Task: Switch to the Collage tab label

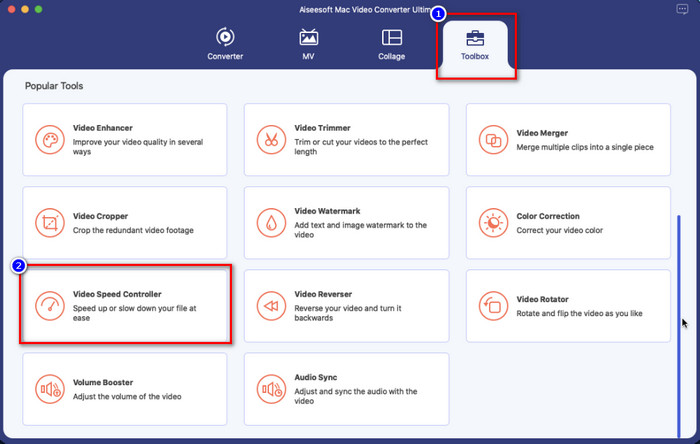Action: point(392,56)
